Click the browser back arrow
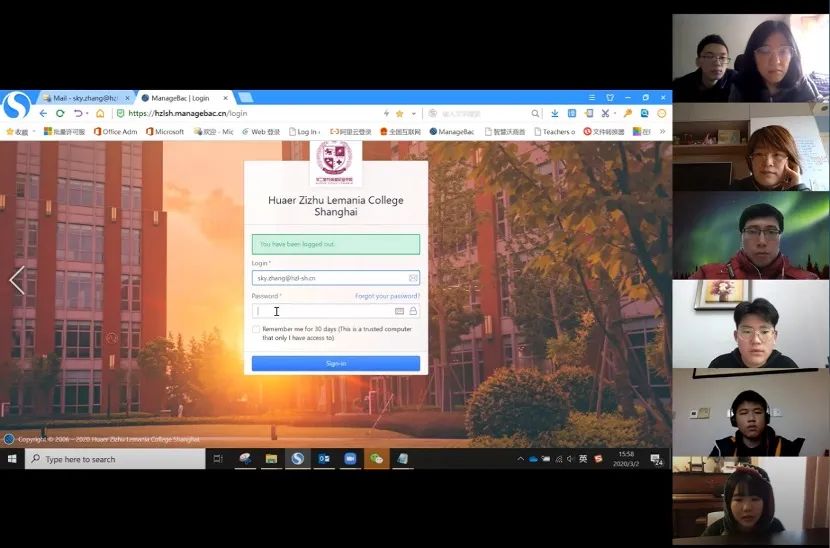The width and height of the screenshot is (830, 548). click(43, 113)
